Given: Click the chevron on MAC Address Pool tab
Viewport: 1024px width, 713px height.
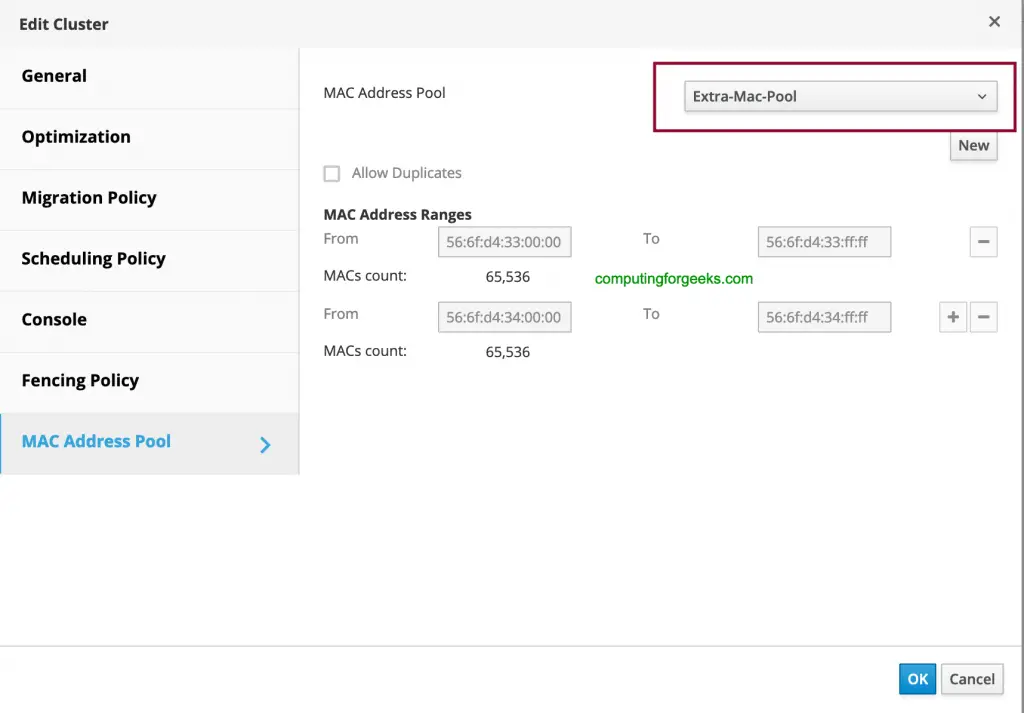Looking at the screenshot, I should pyautogui.click(x=264, y=445).
